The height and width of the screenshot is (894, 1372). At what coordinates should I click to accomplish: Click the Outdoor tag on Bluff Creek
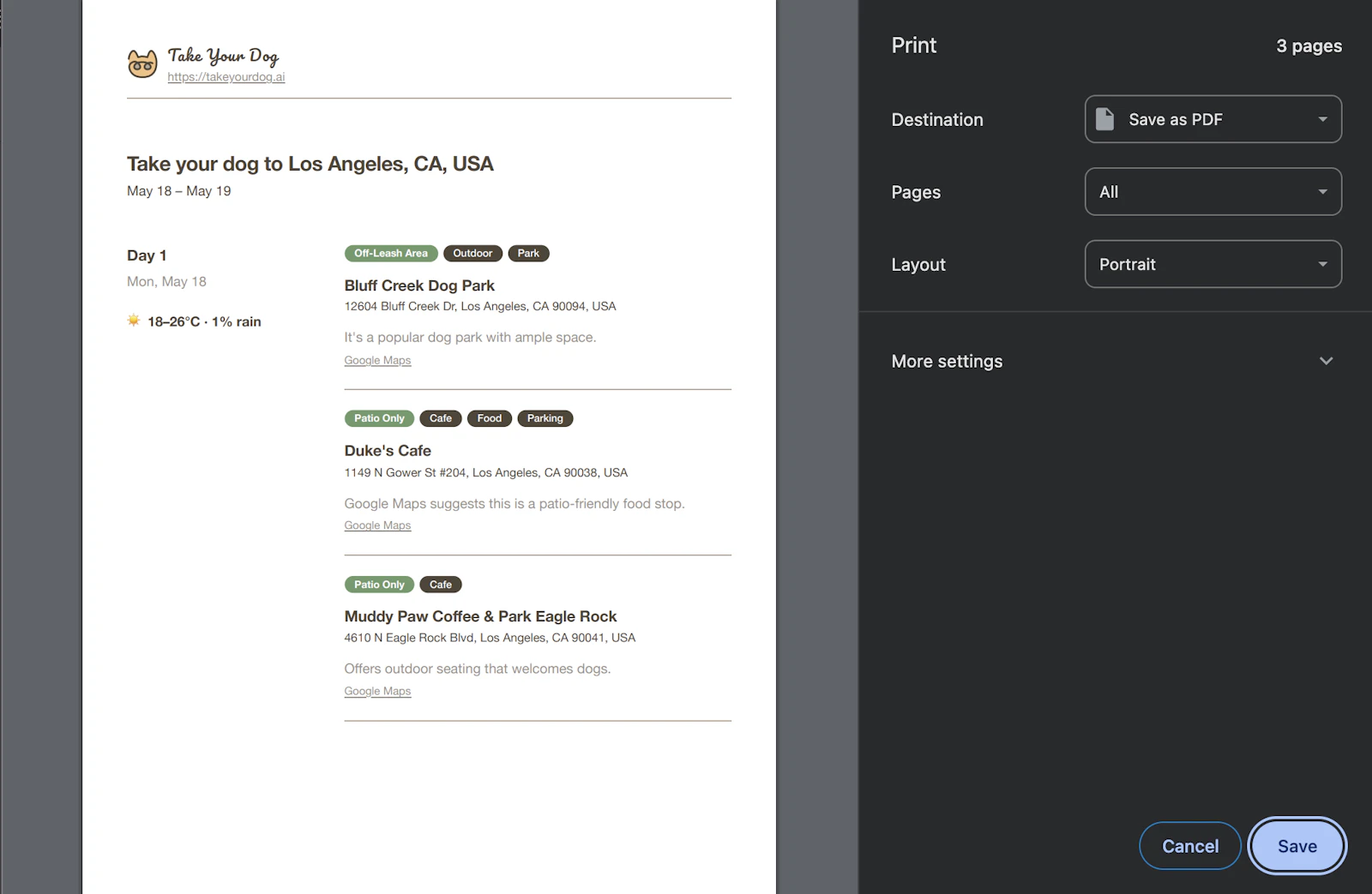coord(472,254)
